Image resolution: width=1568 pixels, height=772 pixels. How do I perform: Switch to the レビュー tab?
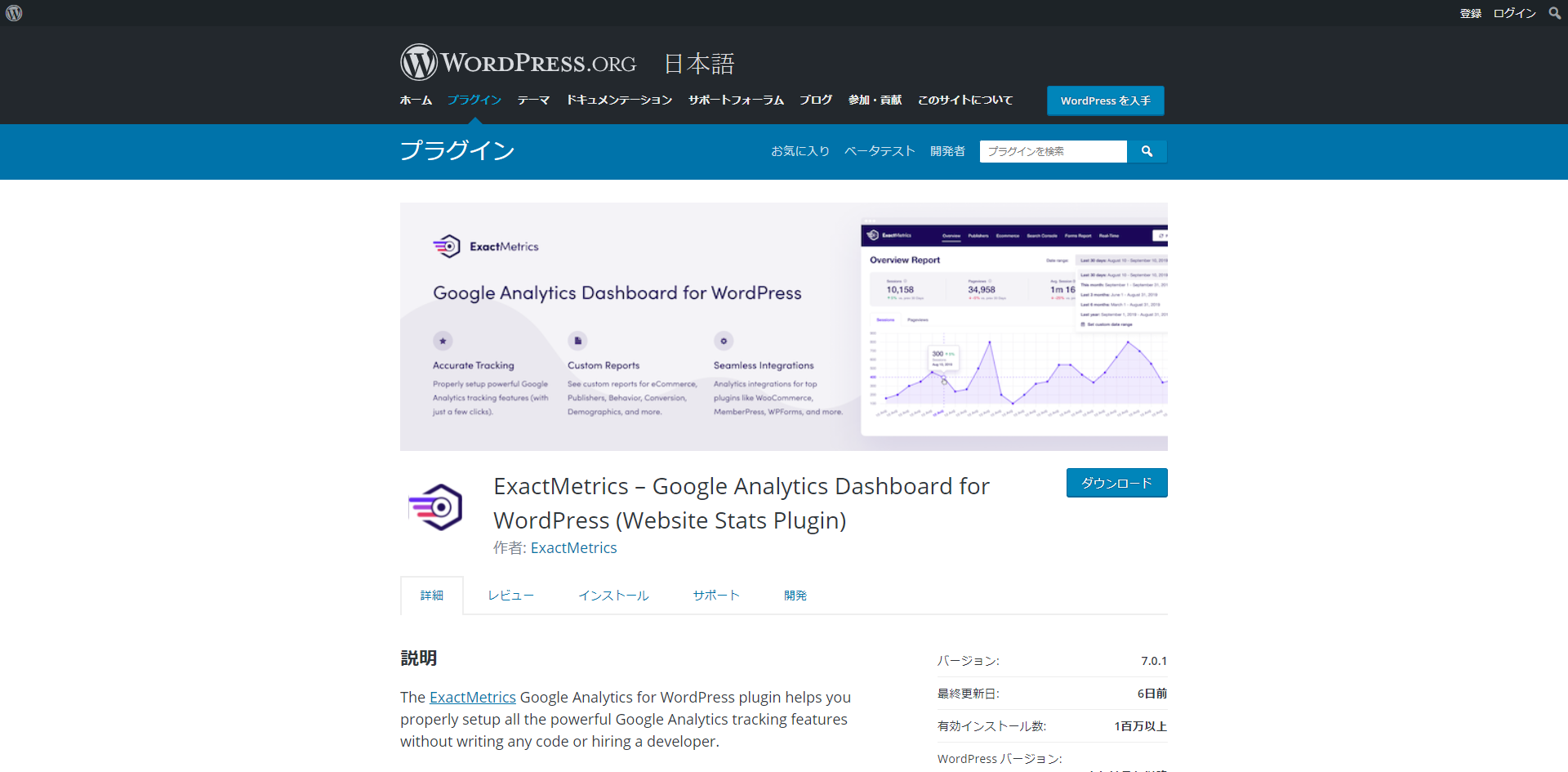click(510, 595)
